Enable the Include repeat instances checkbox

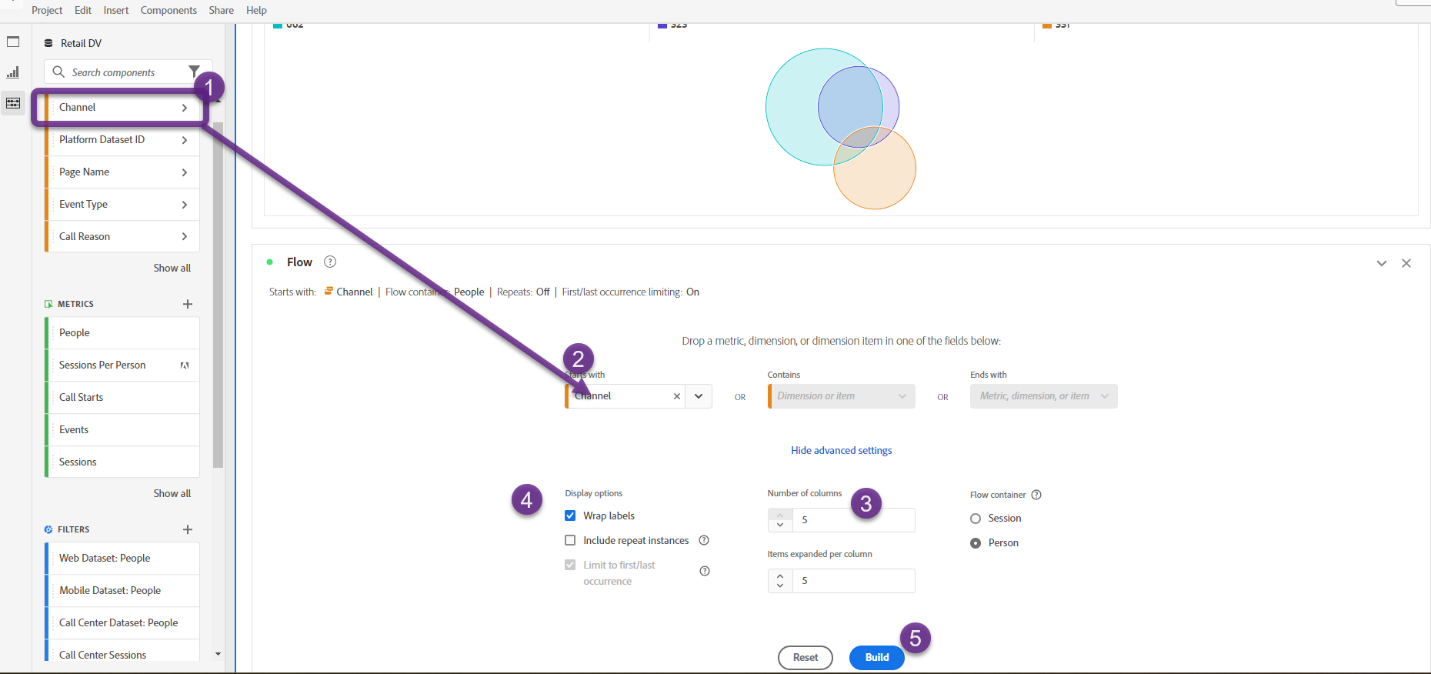tap(571, 540)
